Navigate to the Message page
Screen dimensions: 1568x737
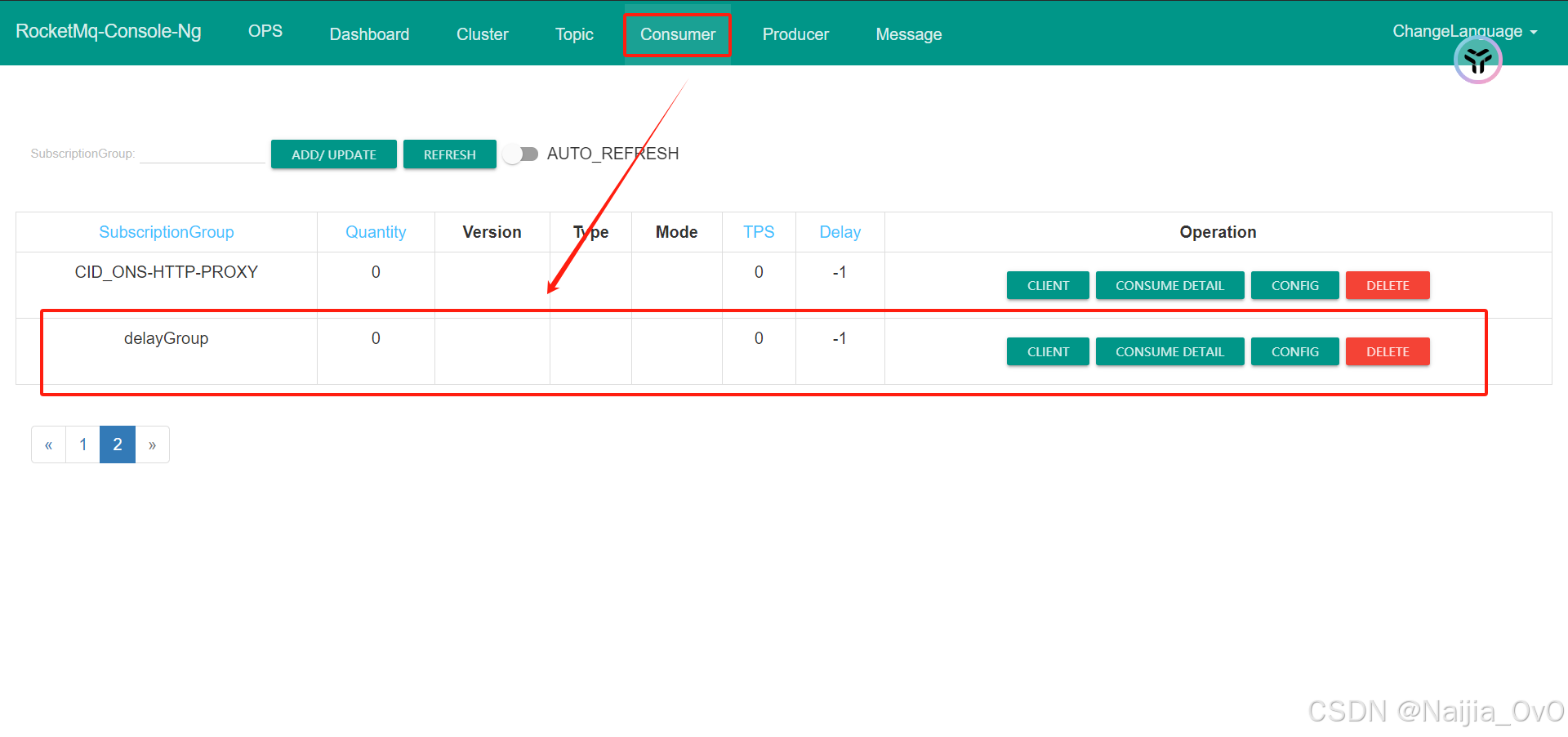click(909, 34)
